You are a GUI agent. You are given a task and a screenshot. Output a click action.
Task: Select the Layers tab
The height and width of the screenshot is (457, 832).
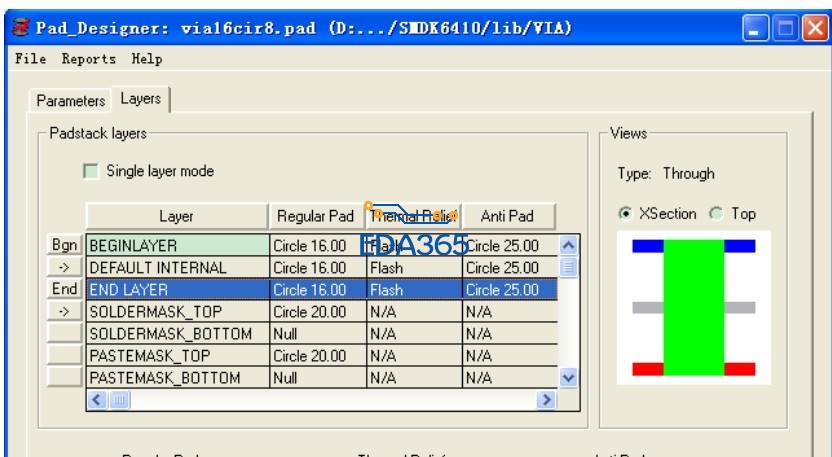click(x=141, y=99)
